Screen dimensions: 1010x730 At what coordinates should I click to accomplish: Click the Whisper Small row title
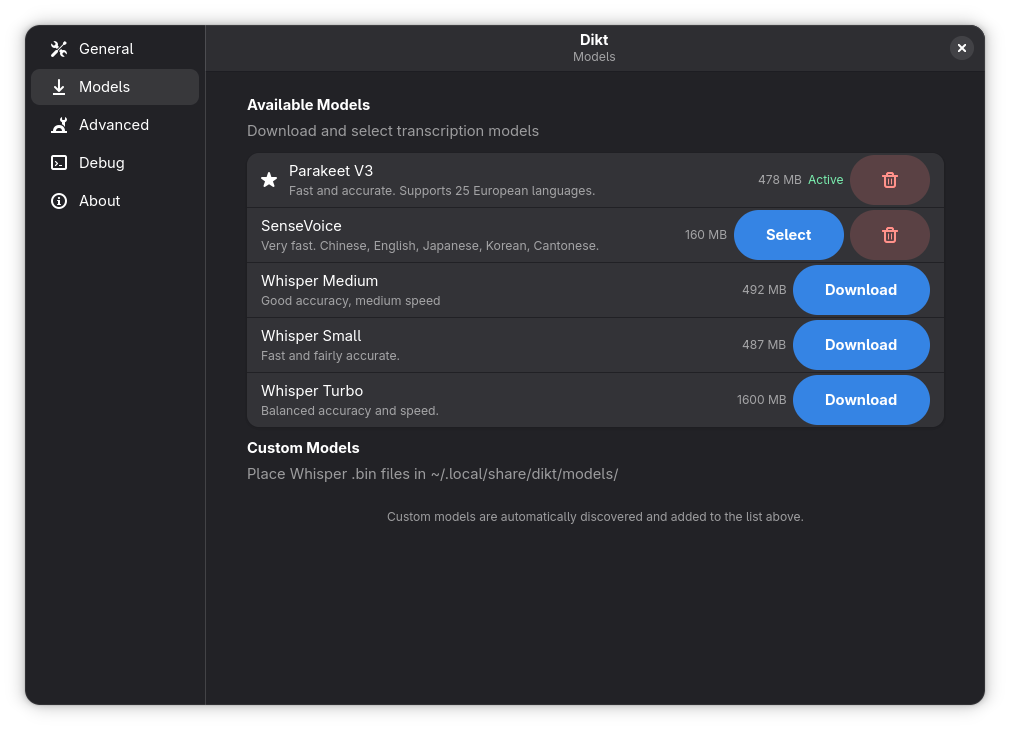pyautogui.click(x=311, y=336)
